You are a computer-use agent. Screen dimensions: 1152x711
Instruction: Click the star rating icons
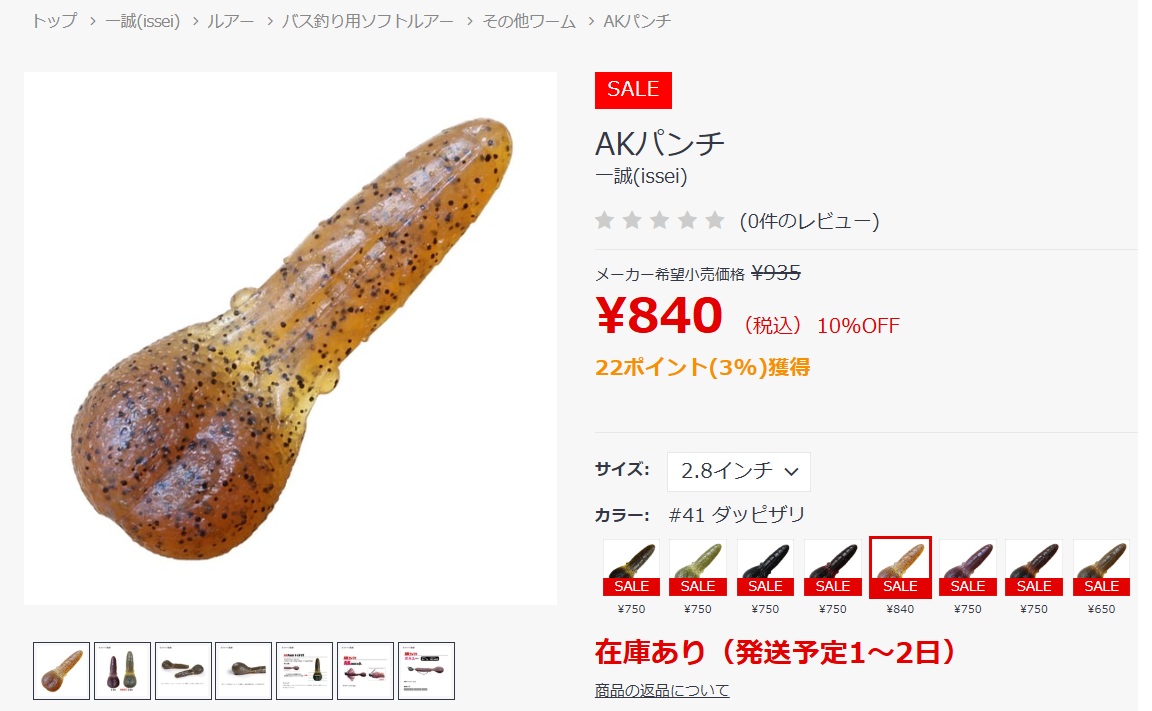click(x=660, y=220)
